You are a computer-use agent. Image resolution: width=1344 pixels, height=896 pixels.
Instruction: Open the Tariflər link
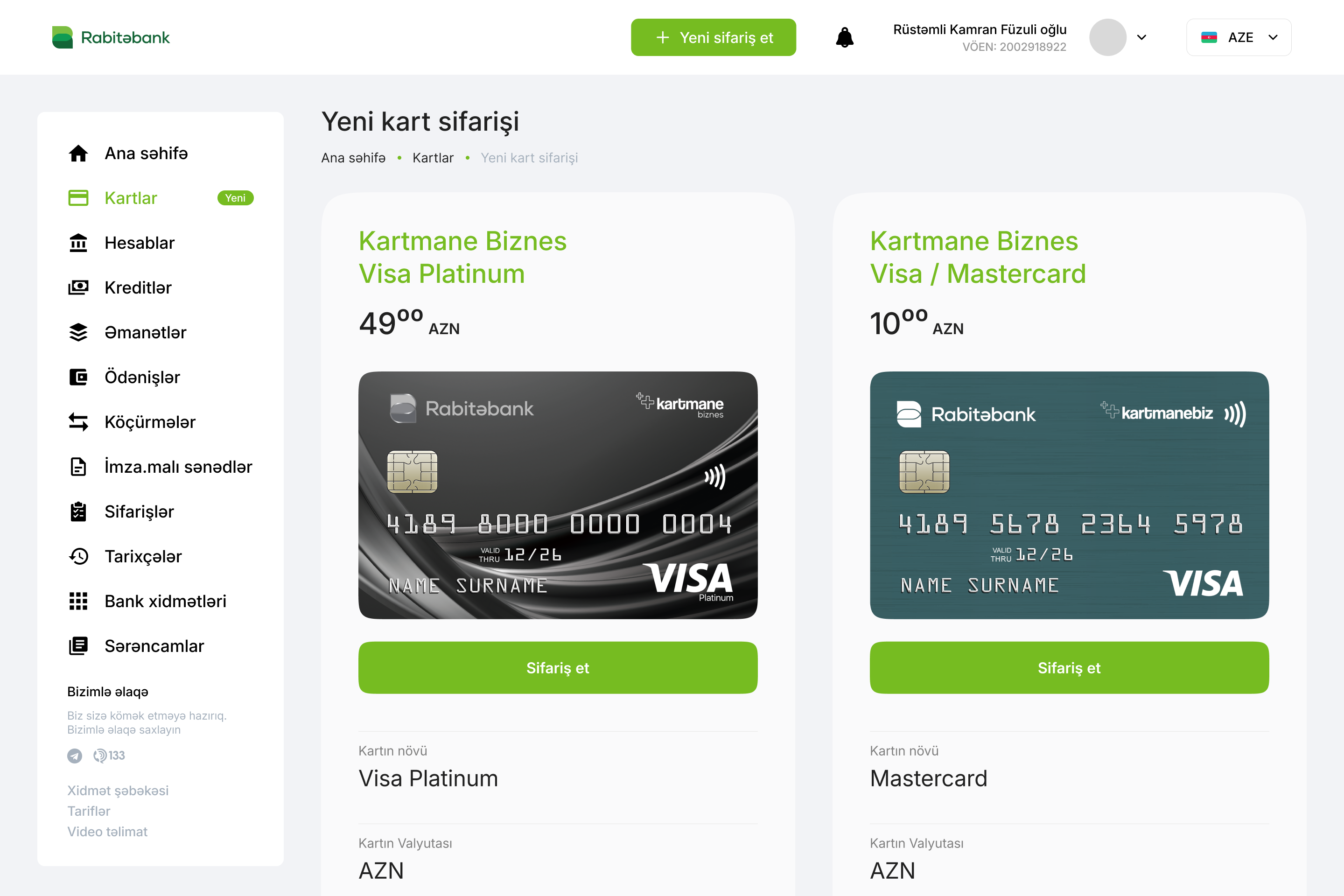click(x=89, y=811)
